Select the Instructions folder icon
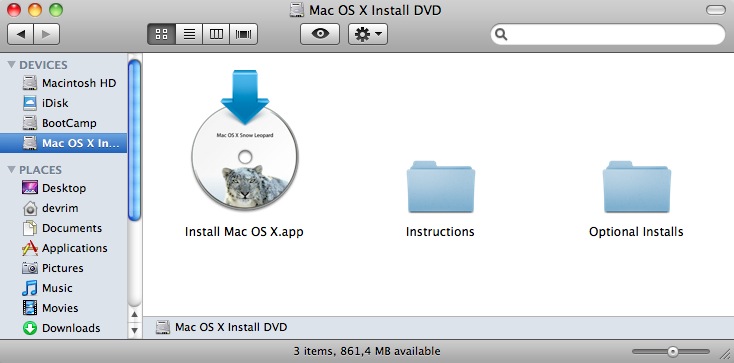This screenshot has width=734, height=363. tap(441, 186)
